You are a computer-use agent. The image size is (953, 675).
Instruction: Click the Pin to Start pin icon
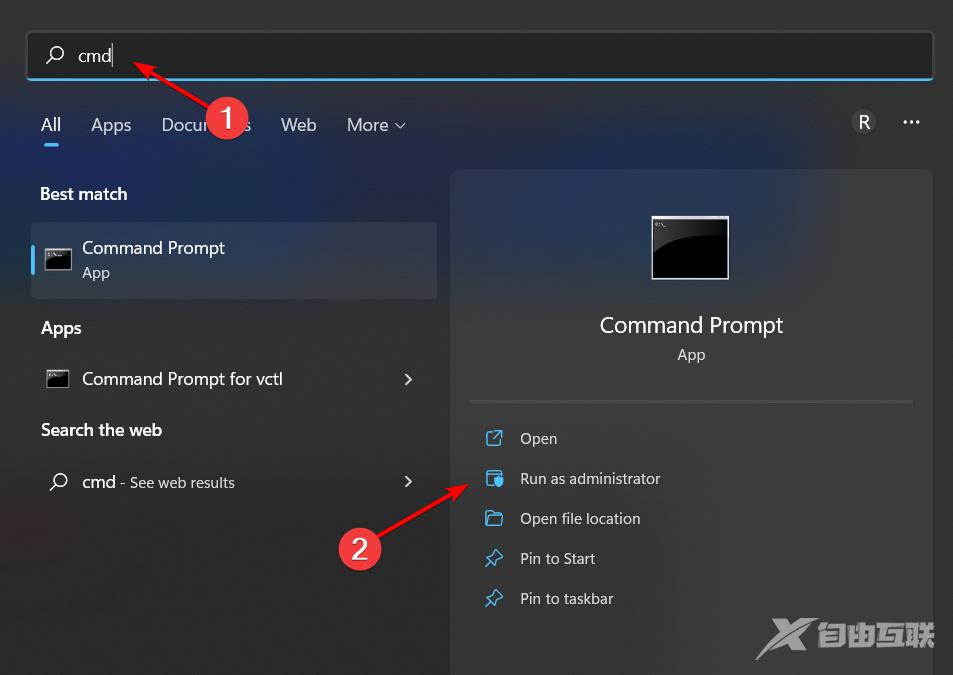coord(494,558)
